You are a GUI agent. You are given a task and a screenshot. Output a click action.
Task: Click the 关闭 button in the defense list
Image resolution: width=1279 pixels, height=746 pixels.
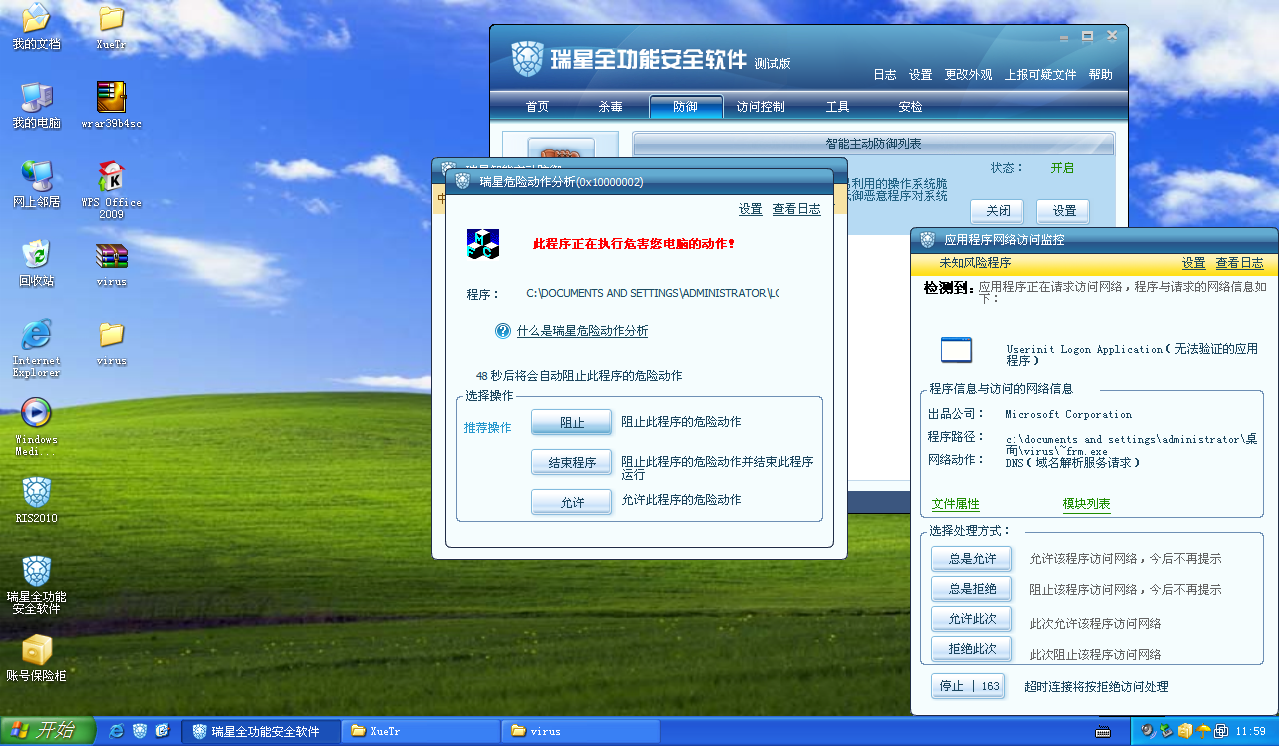click(x=998, y=211)
